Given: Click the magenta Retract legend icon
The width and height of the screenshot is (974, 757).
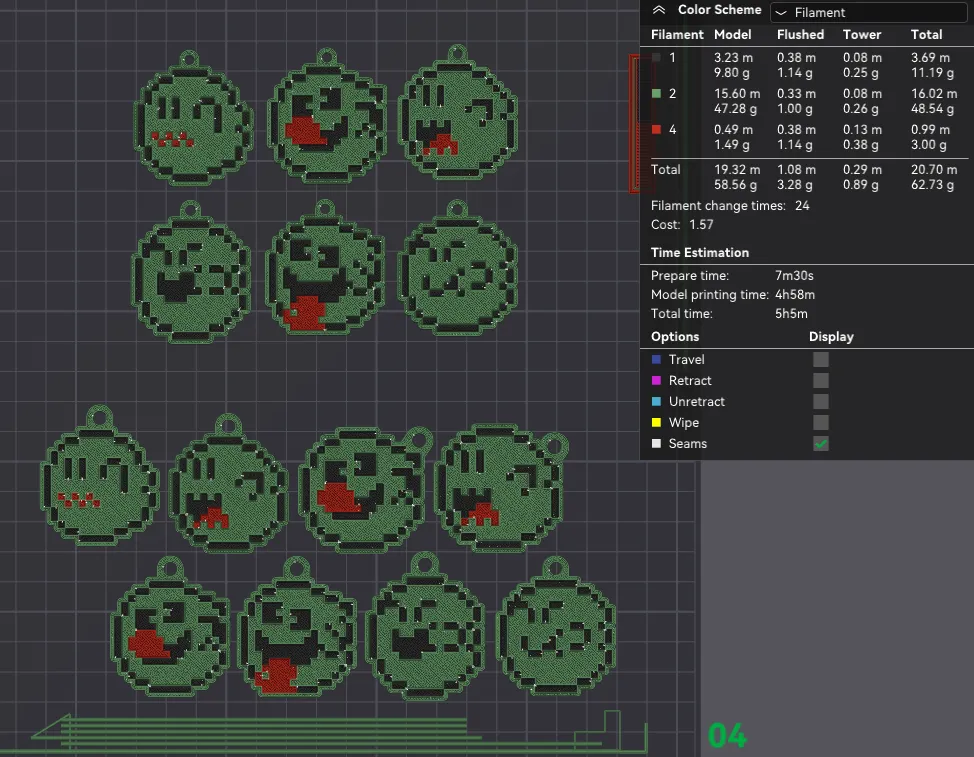Looking at the screenshot, I should (x=658, y=380).
